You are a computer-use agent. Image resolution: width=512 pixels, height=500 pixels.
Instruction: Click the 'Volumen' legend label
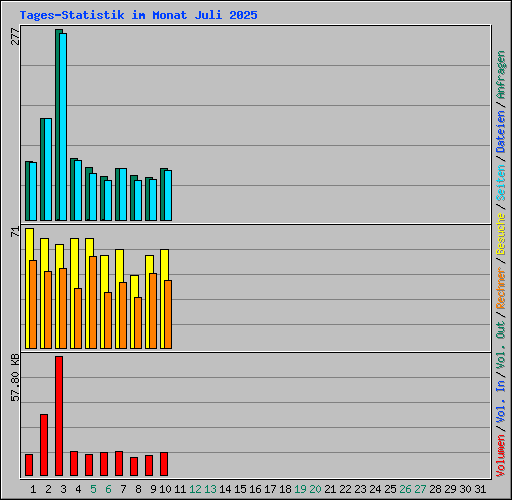[501, 456]
